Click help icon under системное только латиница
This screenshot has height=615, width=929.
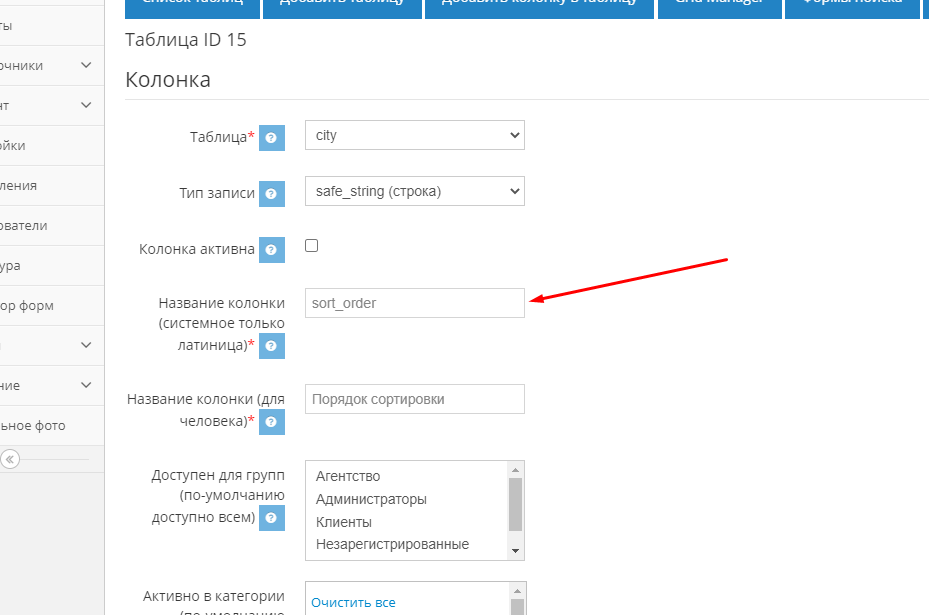[272, 346]
